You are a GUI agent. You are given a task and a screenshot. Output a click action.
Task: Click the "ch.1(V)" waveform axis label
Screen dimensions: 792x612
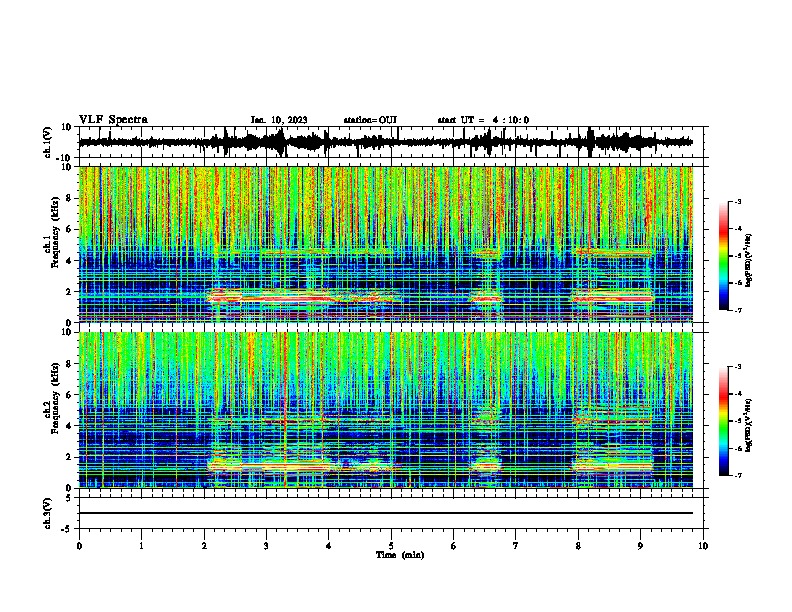pos(48,142)
